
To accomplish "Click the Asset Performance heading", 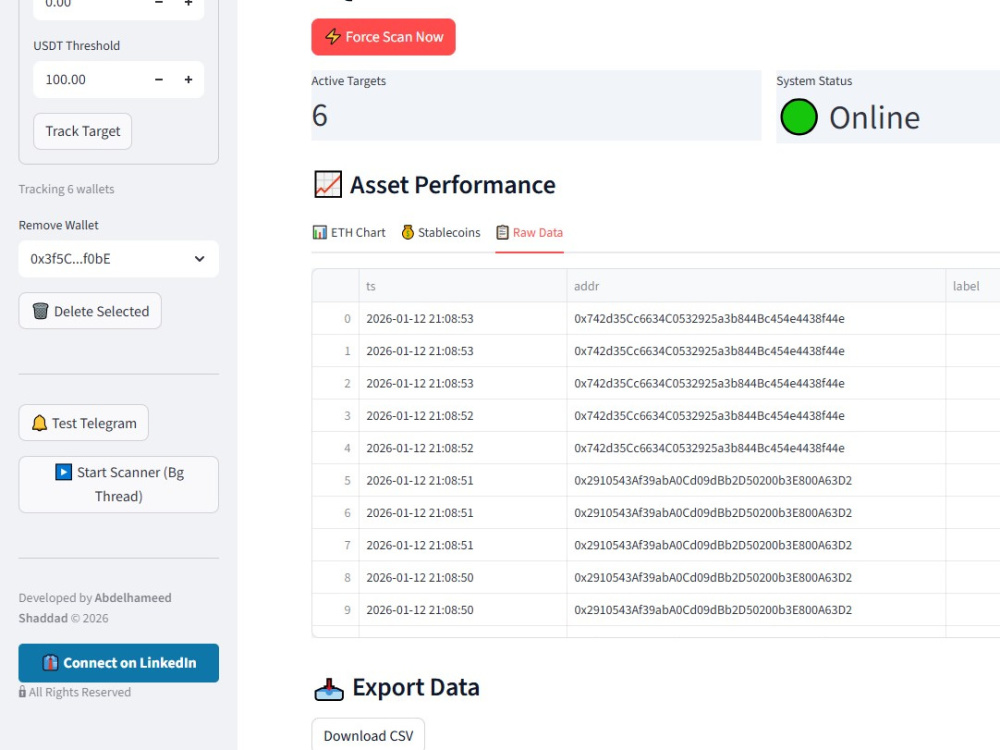I will pos(452,185).
